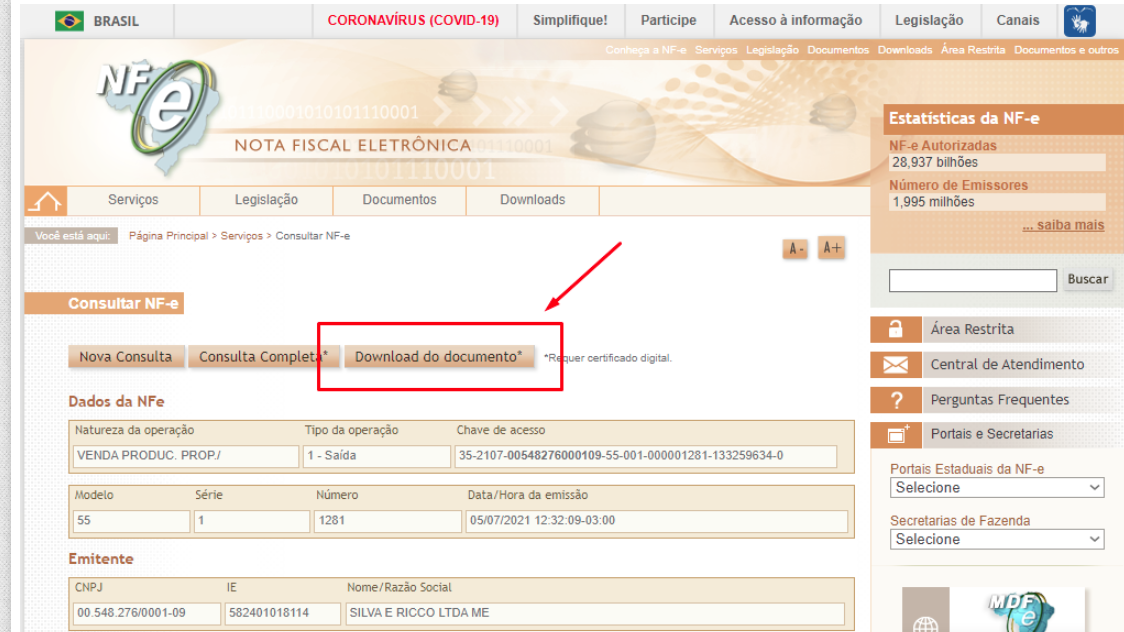Click the '28,937 bilhões' statistic value

(x=935, y=163)
